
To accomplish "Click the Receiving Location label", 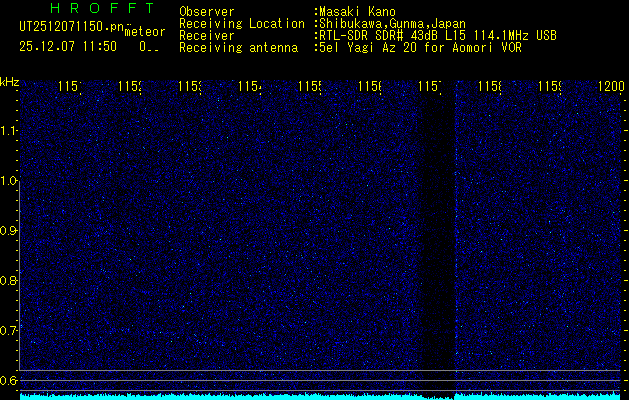I will 242,24.
